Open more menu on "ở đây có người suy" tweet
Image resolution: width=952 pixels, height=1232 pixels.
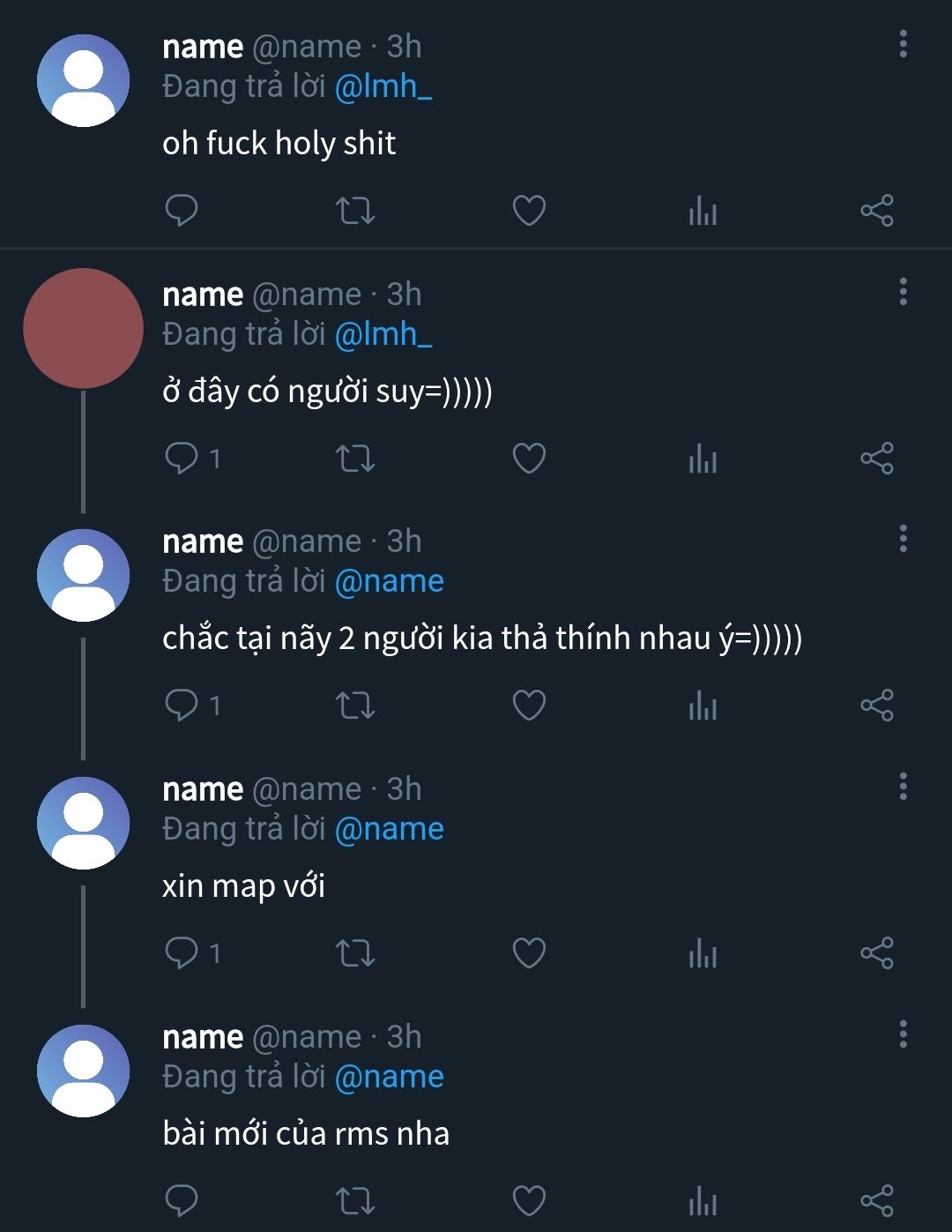coord(903,292)
